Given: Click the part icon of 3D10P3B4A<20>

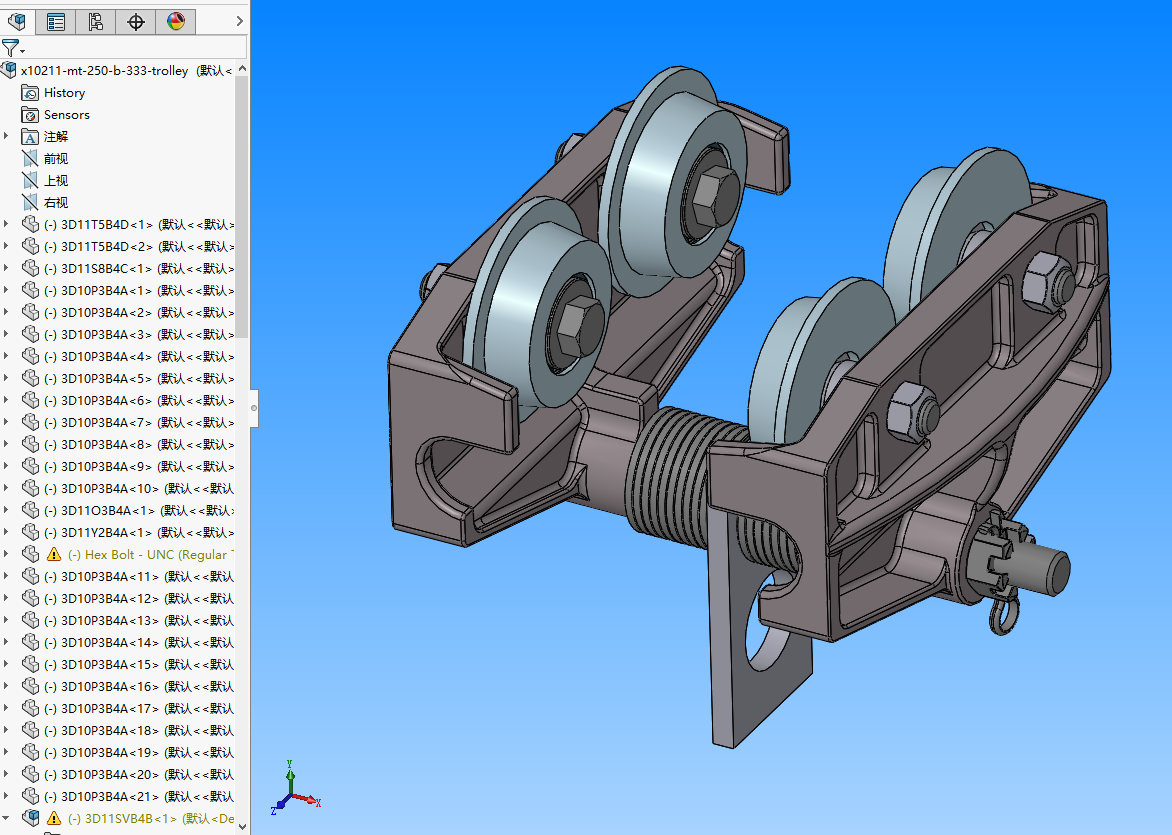Looking at the screenshot, I should click(30, 774).
